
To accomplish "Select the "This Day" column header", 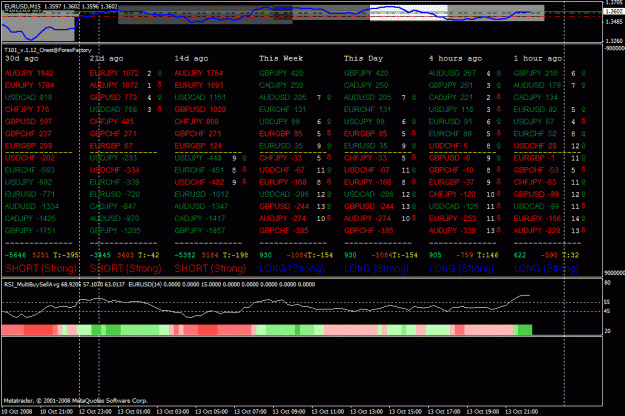I will (363, 58).
